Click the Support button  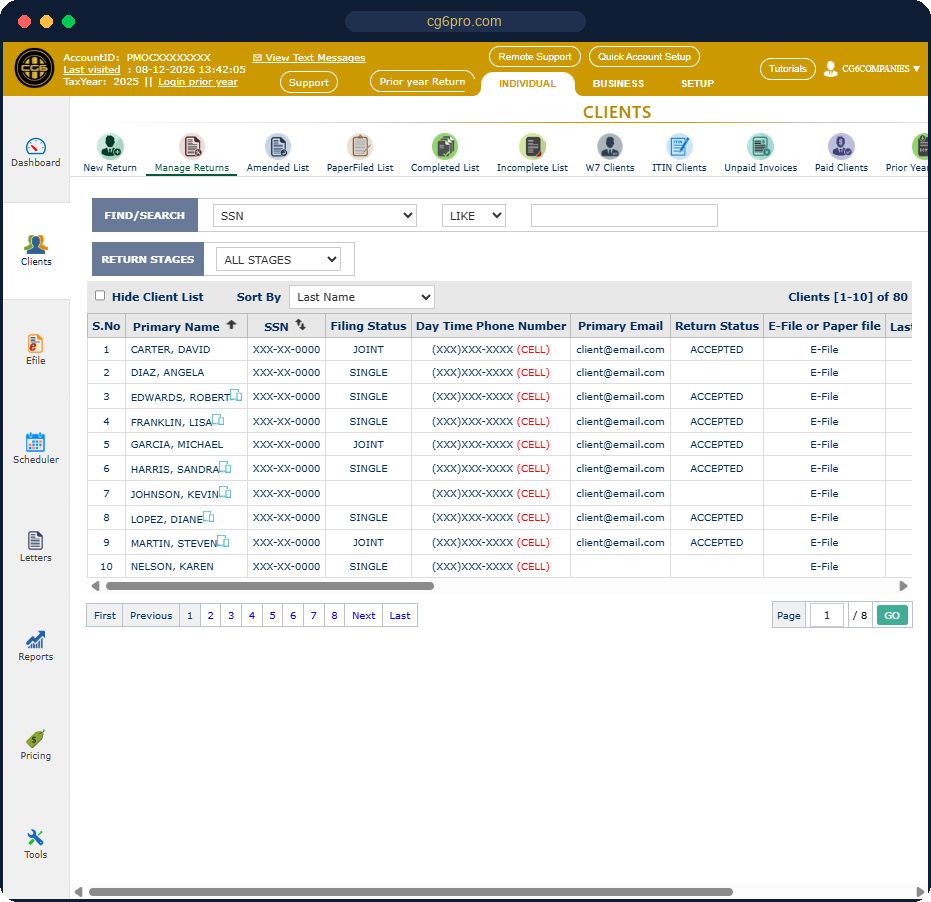click(x=309, y=83)
